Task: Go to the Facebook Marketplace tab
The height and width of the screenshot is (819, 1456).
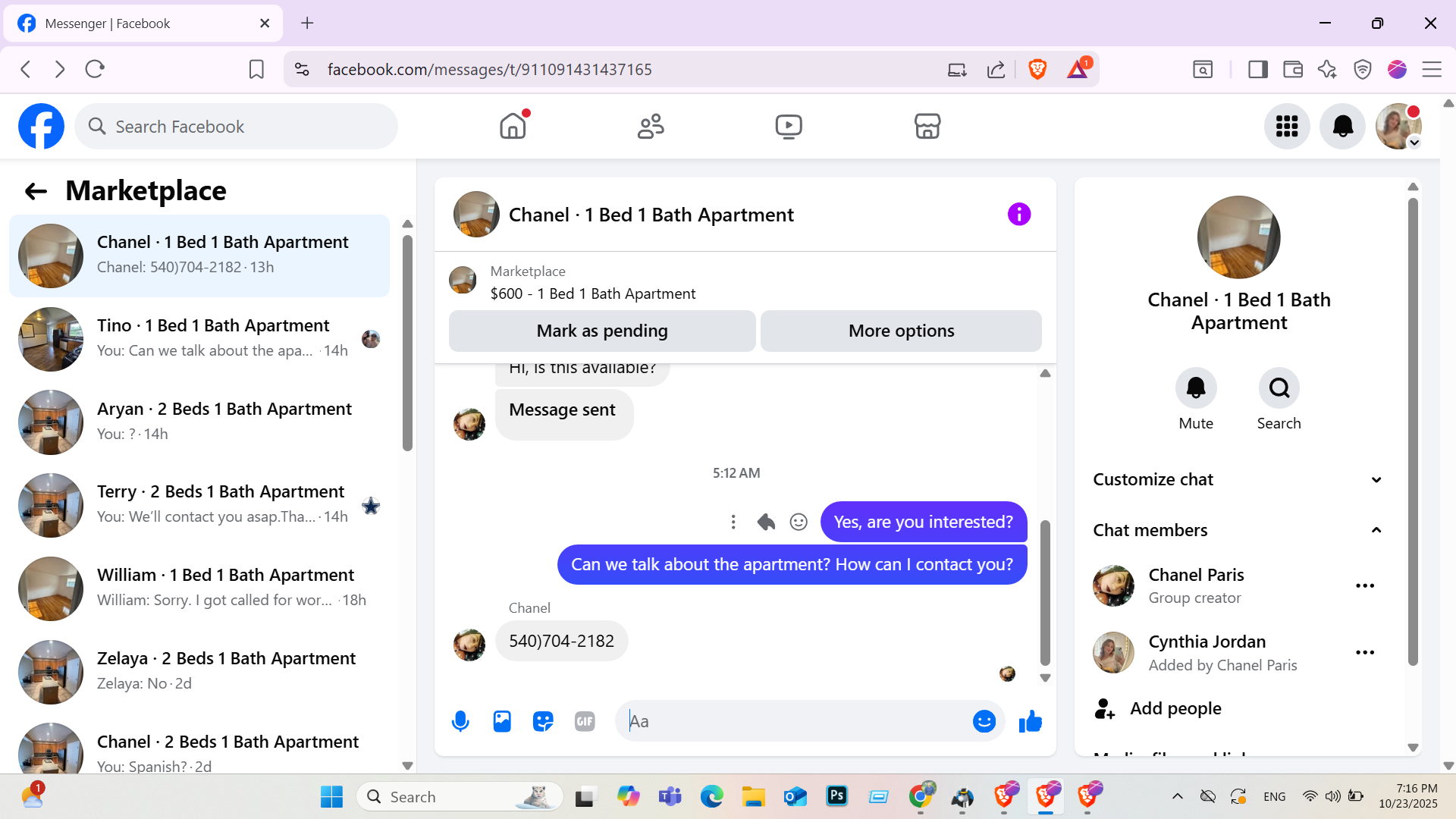Action: coord(927,127)
